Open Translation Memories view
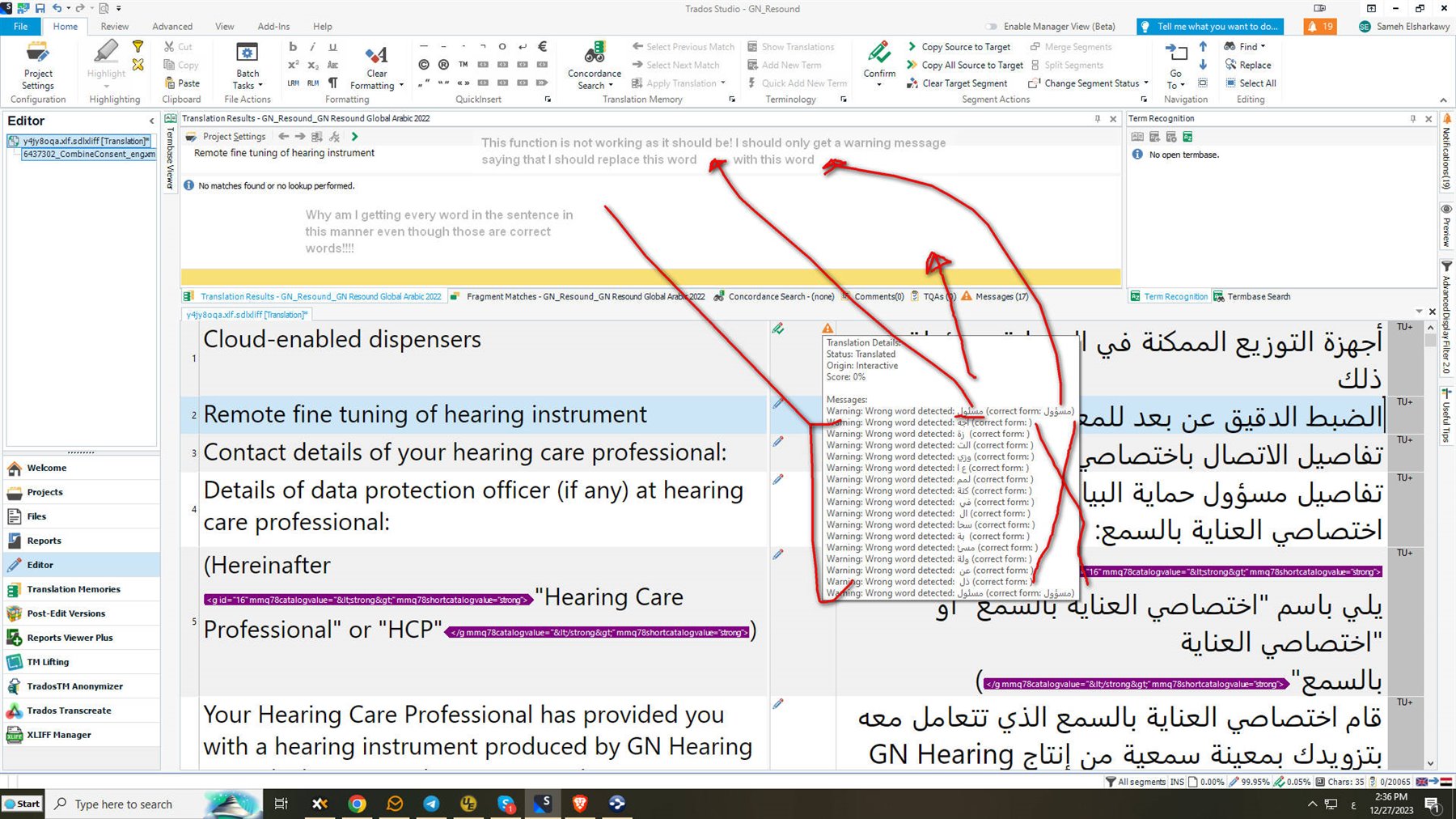This screenshot has height=819, width=1456. point(81,589)
